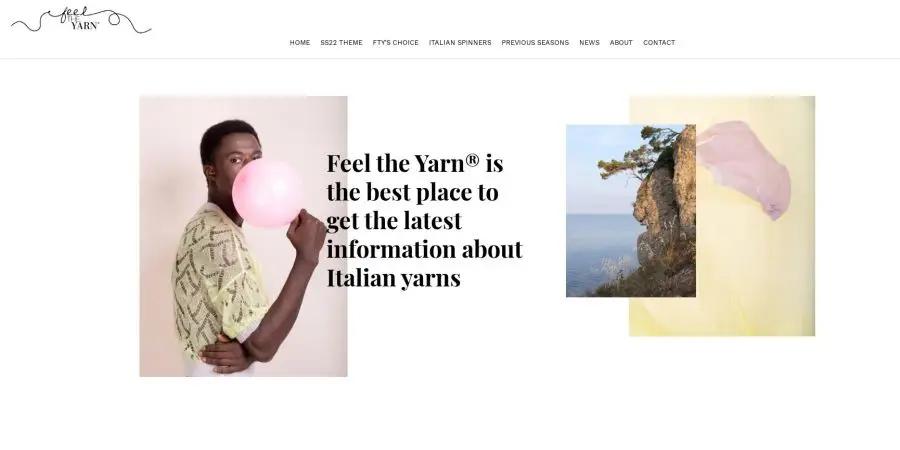Image resolution: width=900 pixels, height=450 pixels.
Task: Go to the HOME page
Action: pyautogui.click(x=300, y=42)
